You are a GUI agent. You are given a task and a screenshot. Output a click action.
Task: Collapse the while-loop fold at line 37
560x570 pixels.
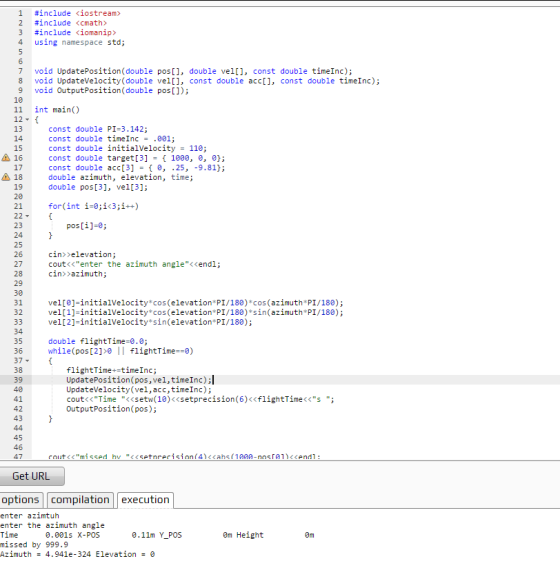pyautogui.click(x=27, y=361)
